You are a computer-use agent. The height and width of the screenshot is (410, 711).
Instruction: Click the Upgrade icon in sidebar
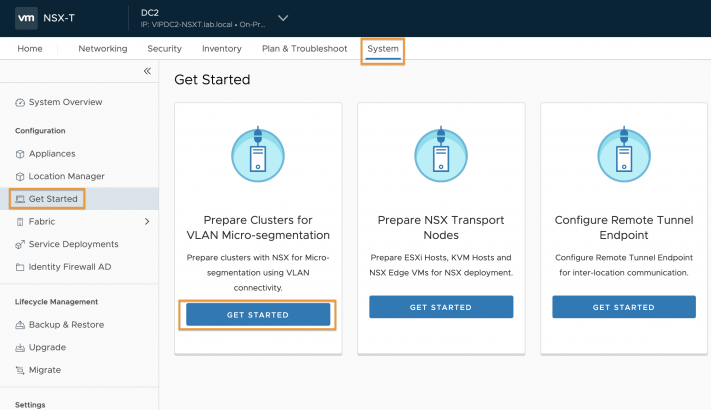point(20,347)
